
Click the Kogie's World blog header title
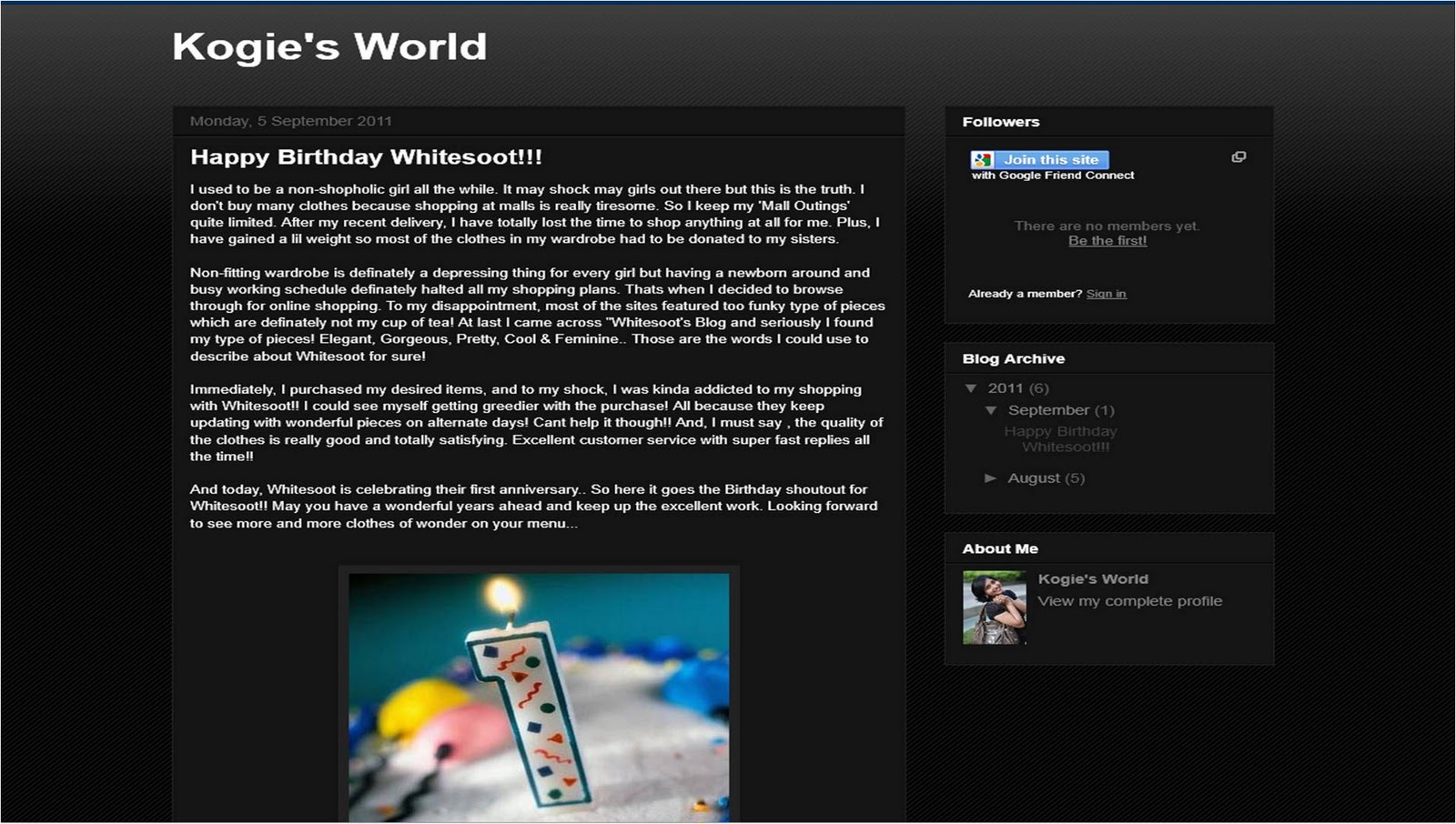[329, 47]
